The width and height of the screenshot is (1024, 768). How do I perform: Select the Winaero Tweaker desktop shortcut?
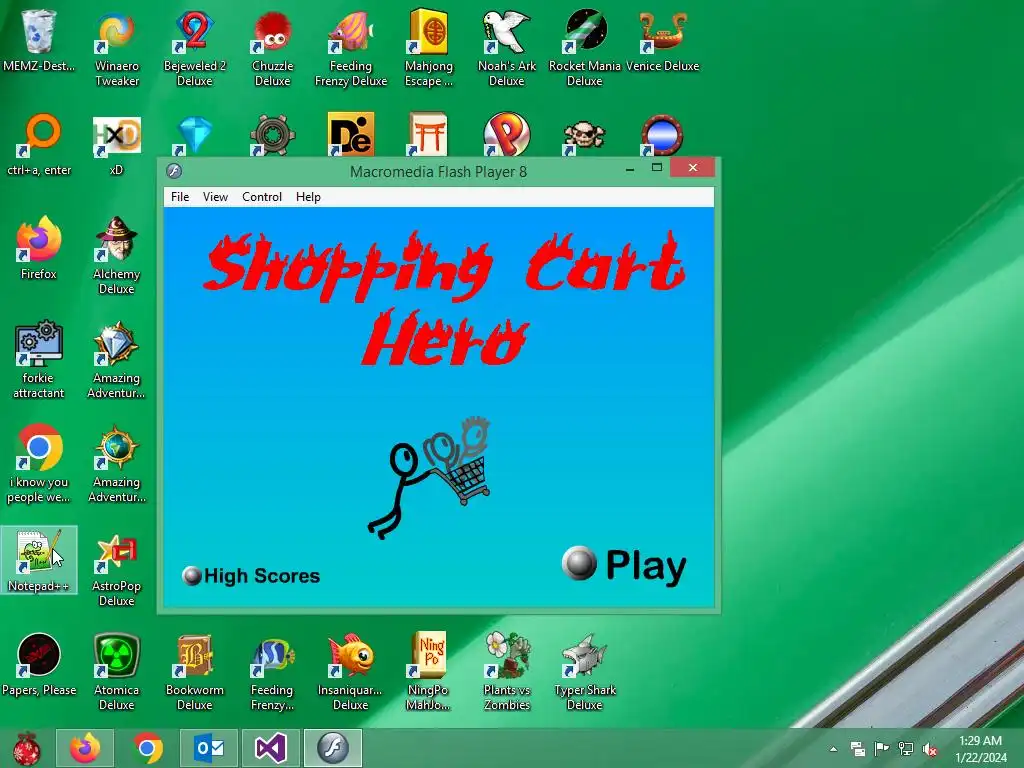point(117,49)
